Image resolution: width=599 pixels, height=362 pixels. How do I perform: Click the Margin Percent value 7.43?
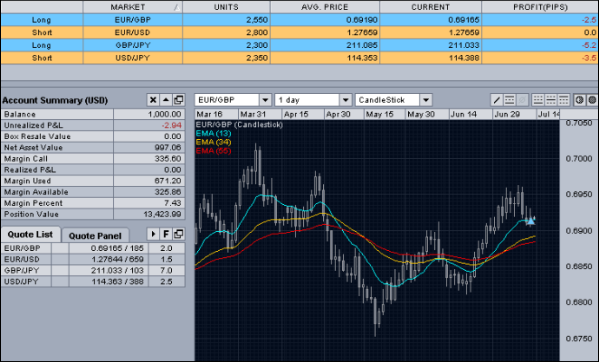click(x=173, y=203)
